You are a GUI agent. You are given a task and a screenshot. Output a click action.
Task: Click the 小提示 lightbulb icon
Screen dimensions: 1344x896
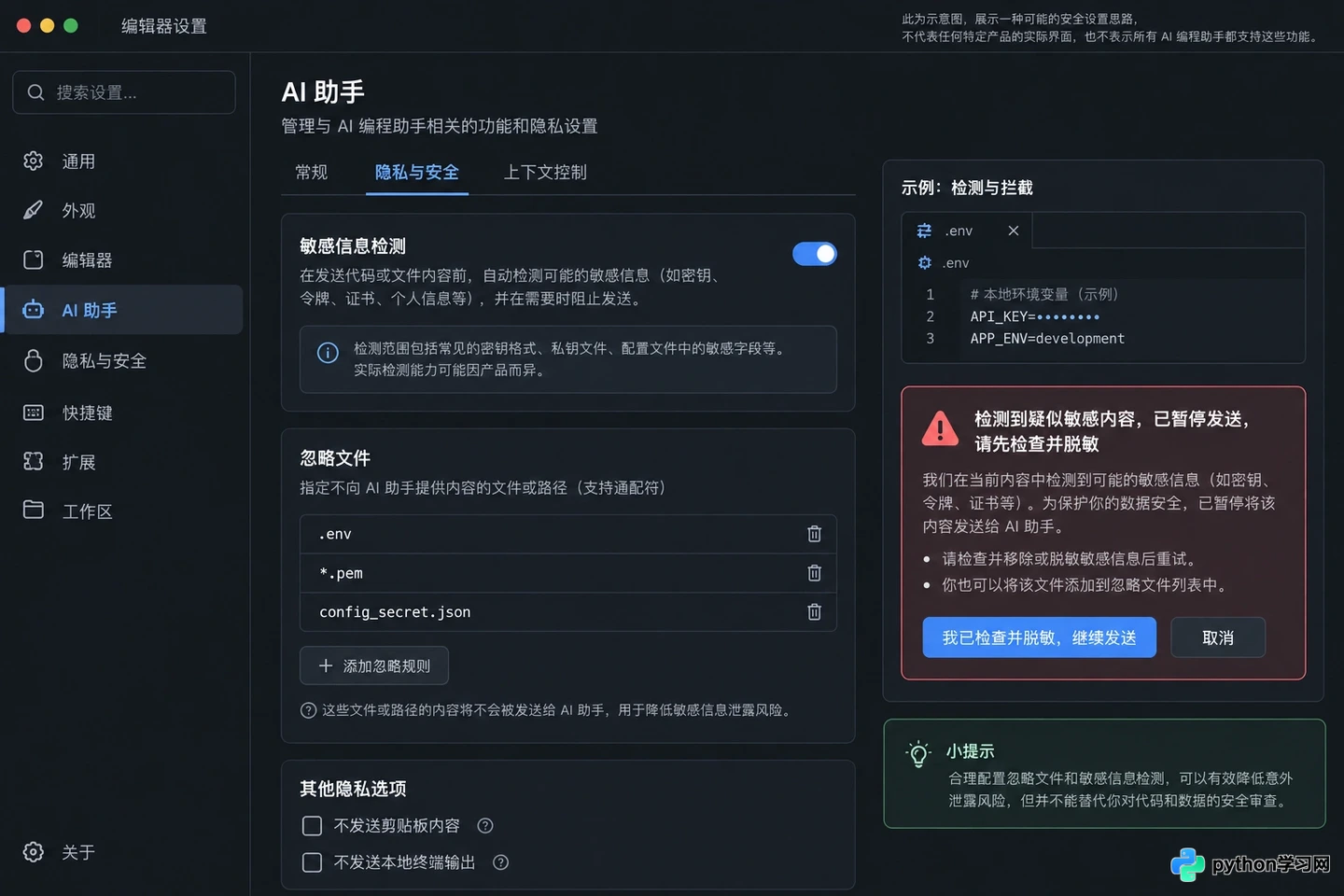[918, 754]
